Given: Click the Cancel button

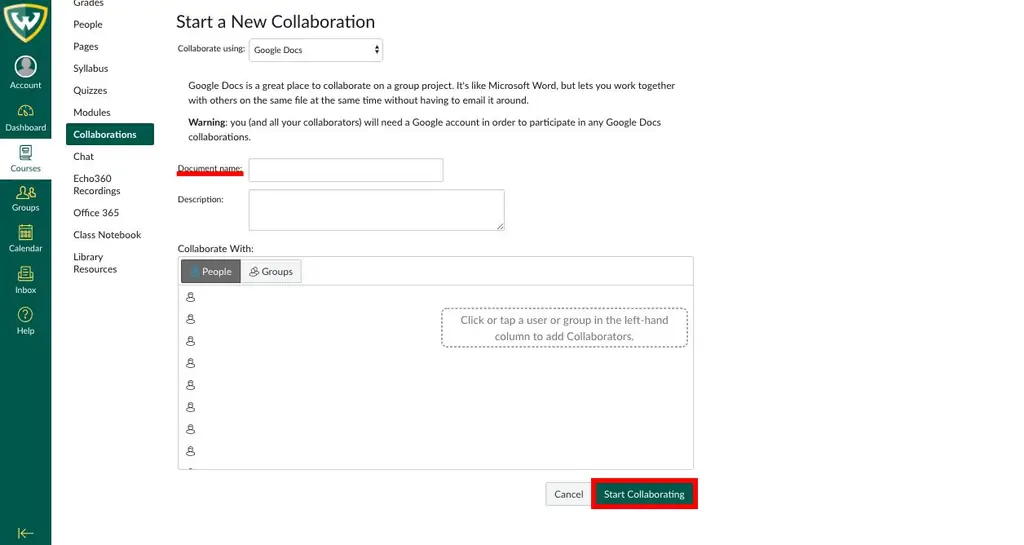Looking at the screenshot, I should (568, 494).
